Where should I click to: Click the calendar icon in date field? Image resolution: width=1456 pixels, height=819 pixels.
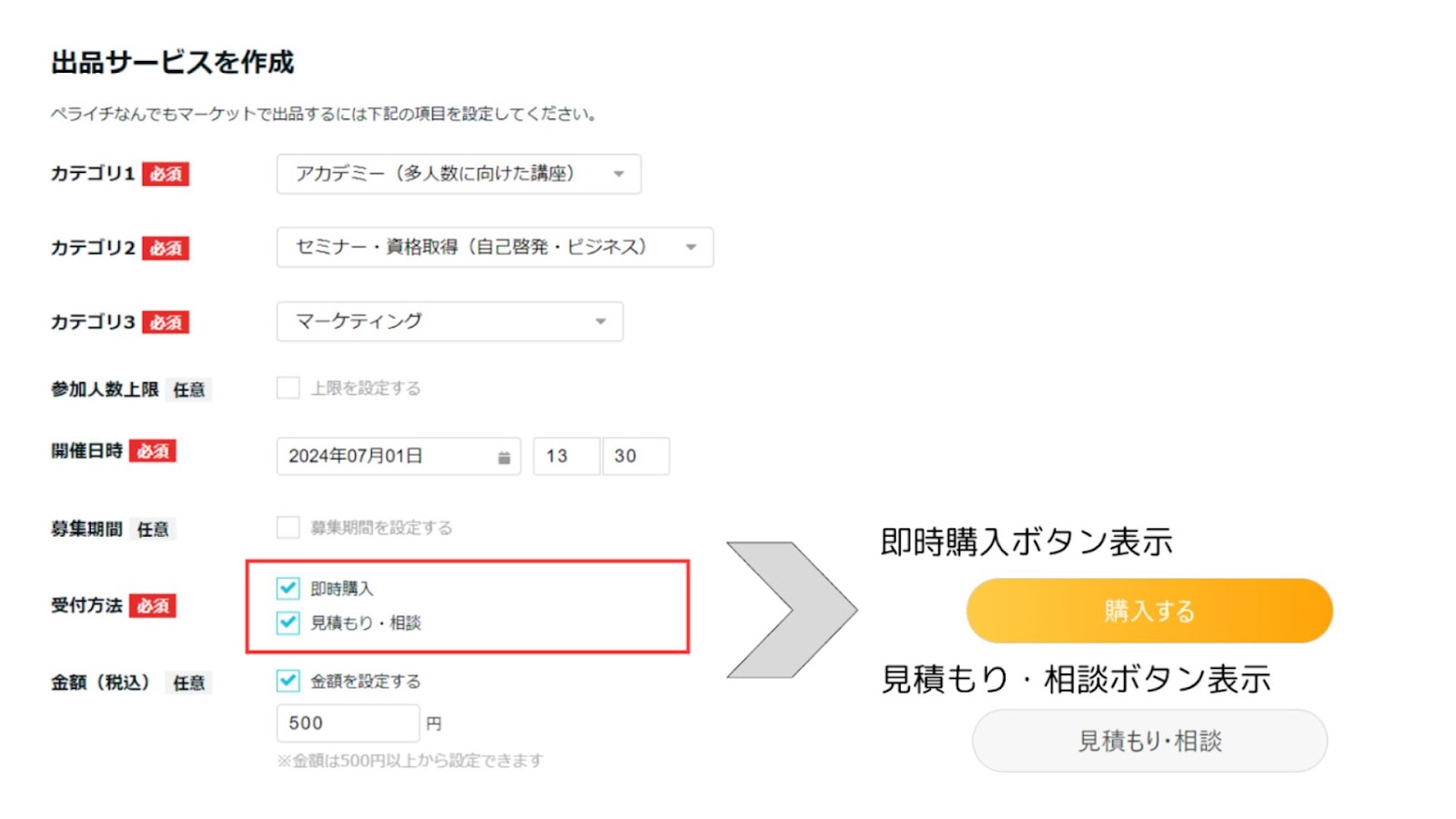pos(504,458)
